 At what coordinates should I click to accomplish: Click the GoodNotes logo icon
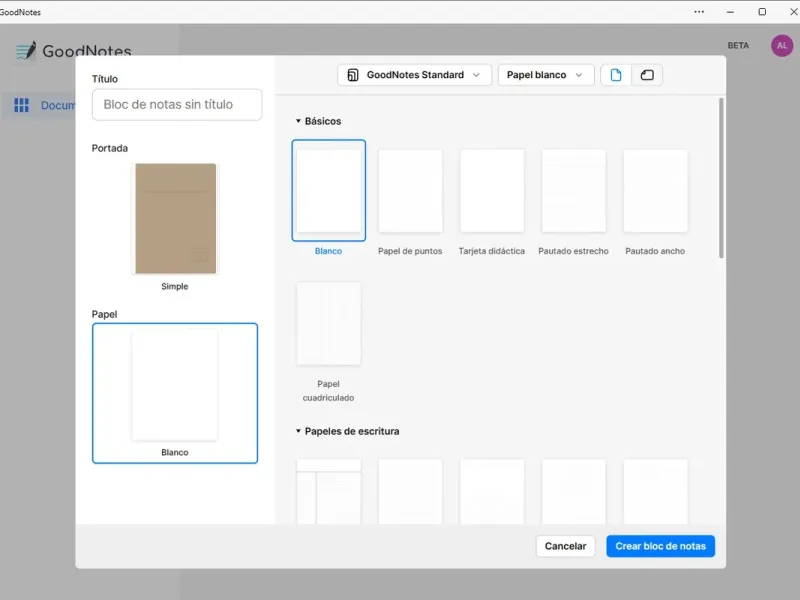[26, 51]
